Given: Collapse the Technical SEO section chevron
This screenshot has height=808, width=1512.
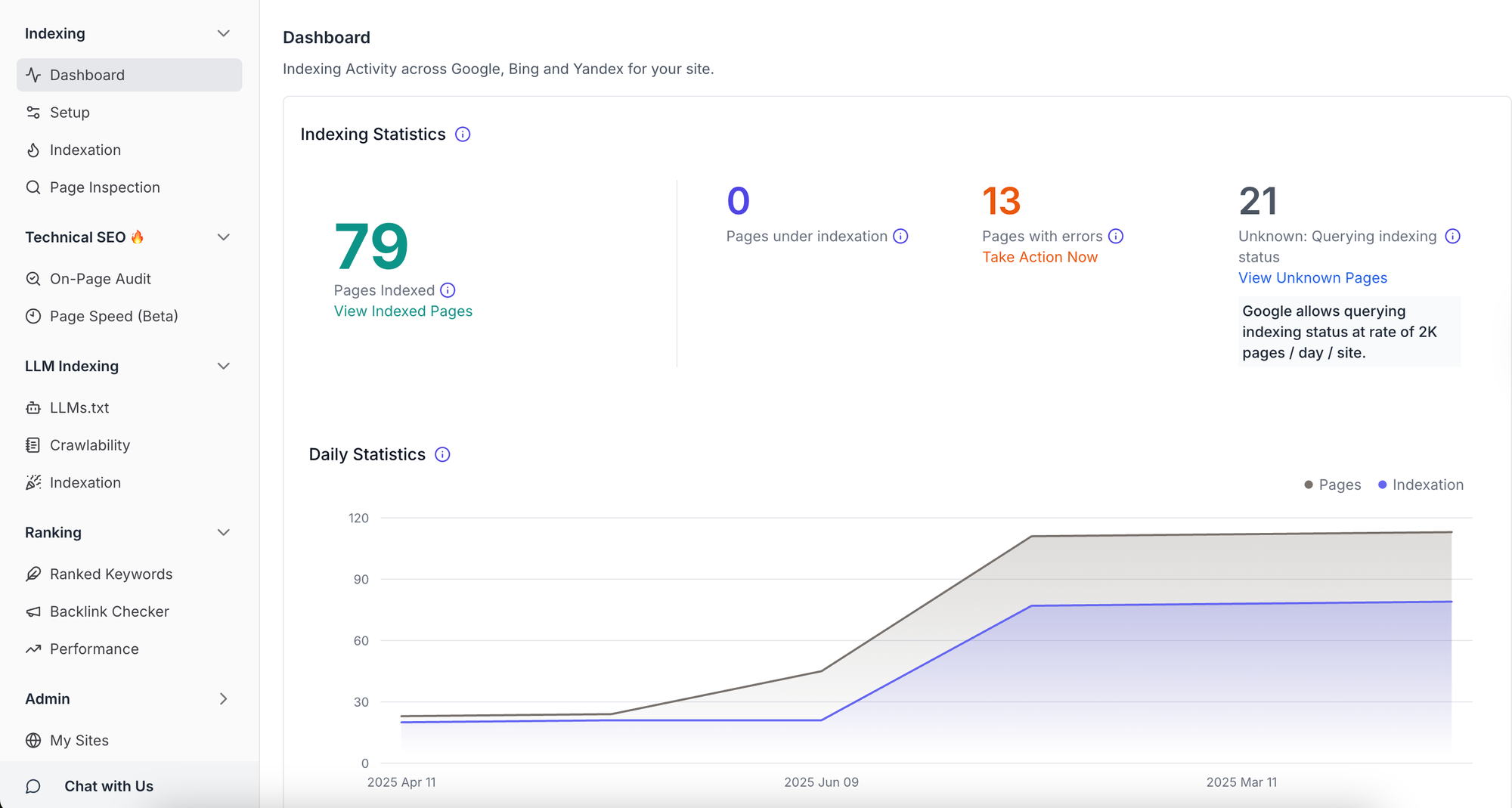Looking at the screenshot, I should [x=223, y=237].
